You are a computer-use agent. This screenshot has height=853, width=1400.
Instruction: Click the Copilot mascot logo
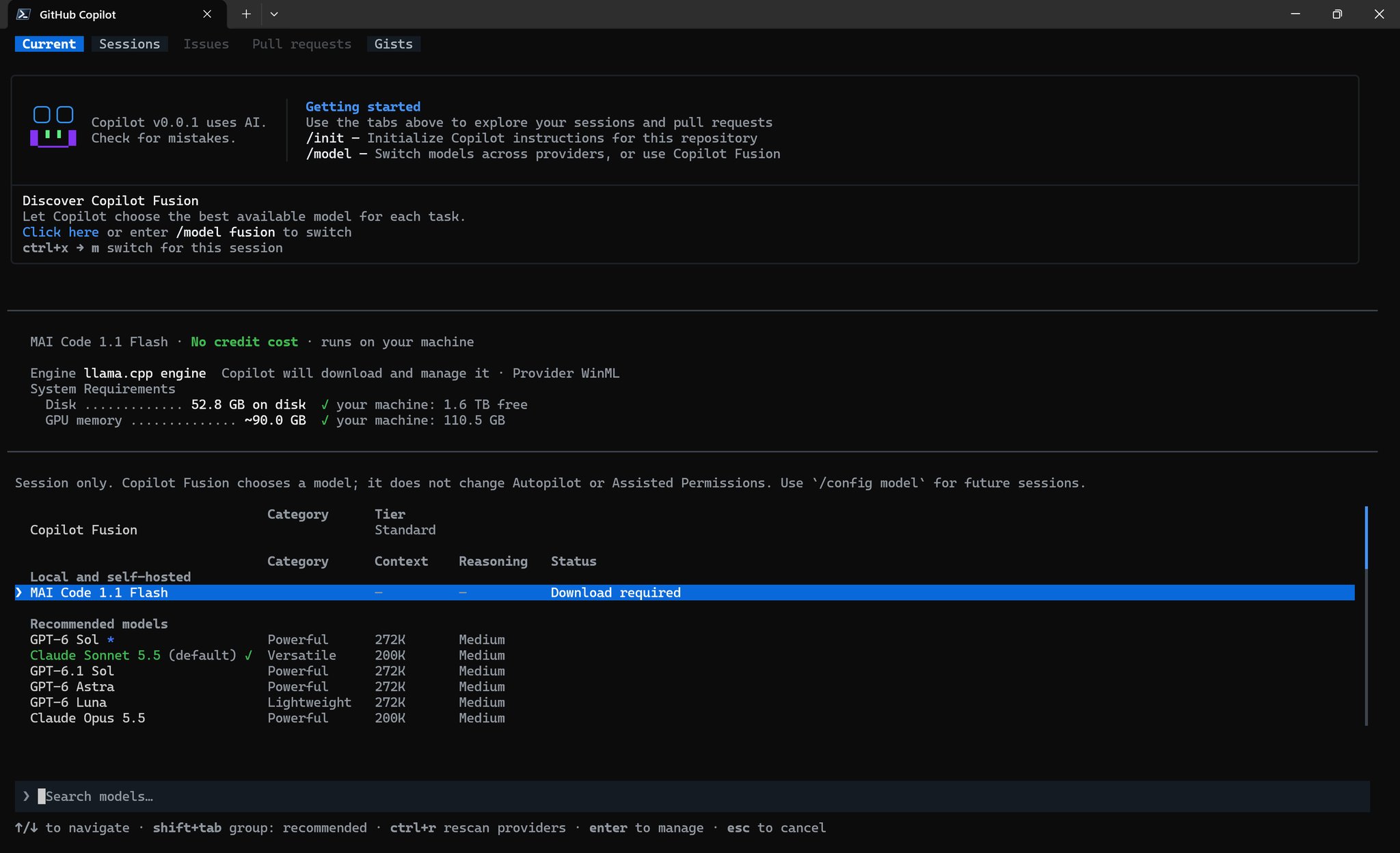pyautogui.click(x=53, y=126)
